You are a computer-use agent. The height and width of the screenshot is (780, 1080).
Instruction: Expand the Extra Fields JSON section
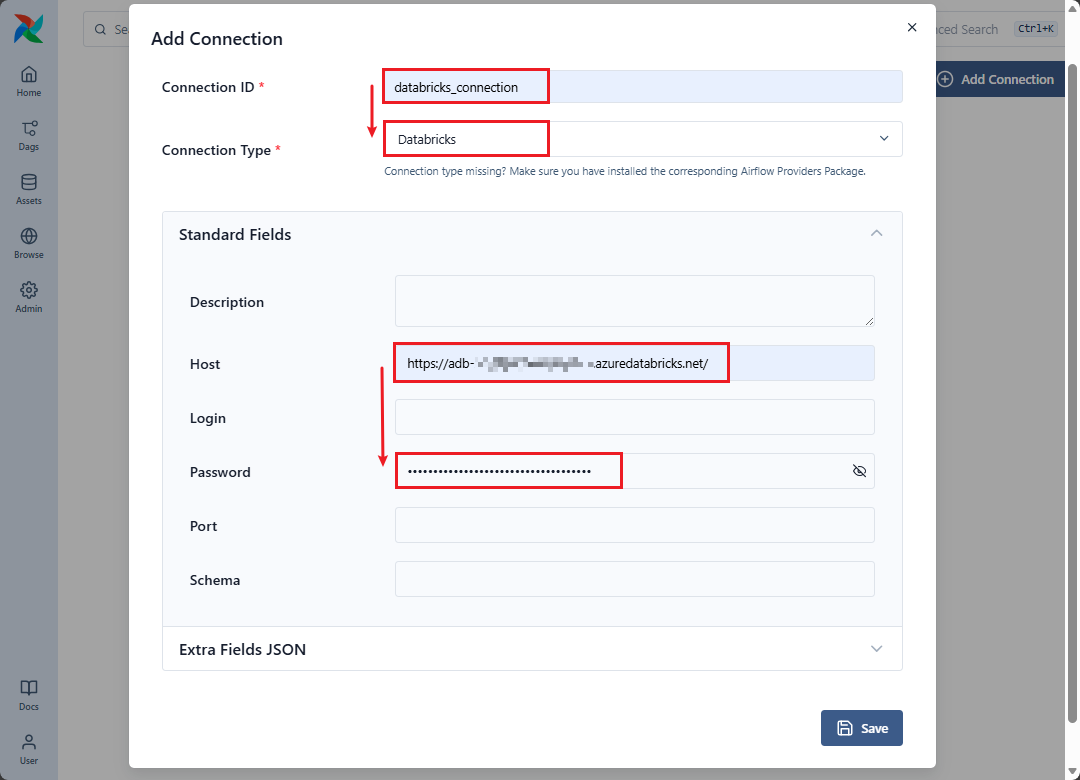pyautogui.click(x=876, y=649)
